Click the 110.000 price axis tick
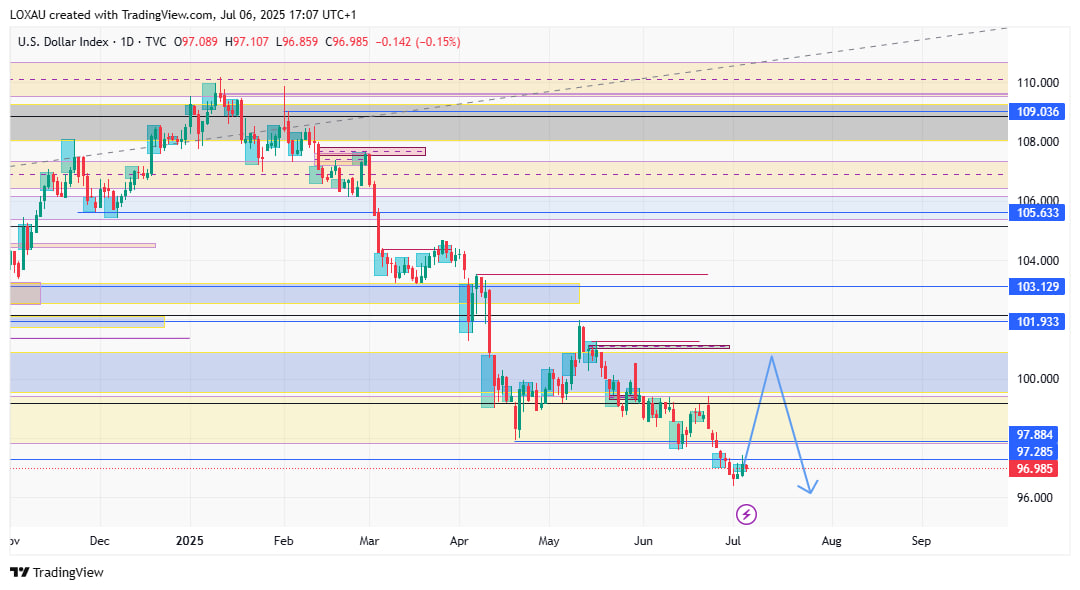This screenshot has height=590, width=1080. [1038, 83]
